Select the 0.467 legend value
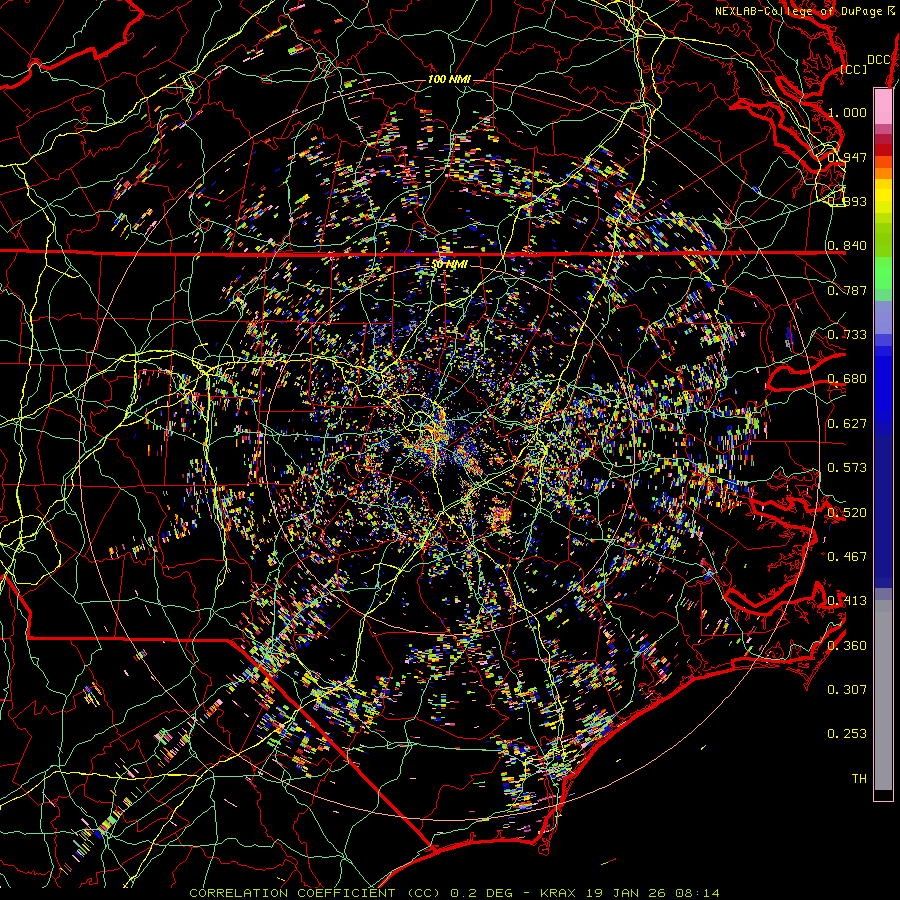The width and height of the screenshot is (900, 900). (847, 556)
